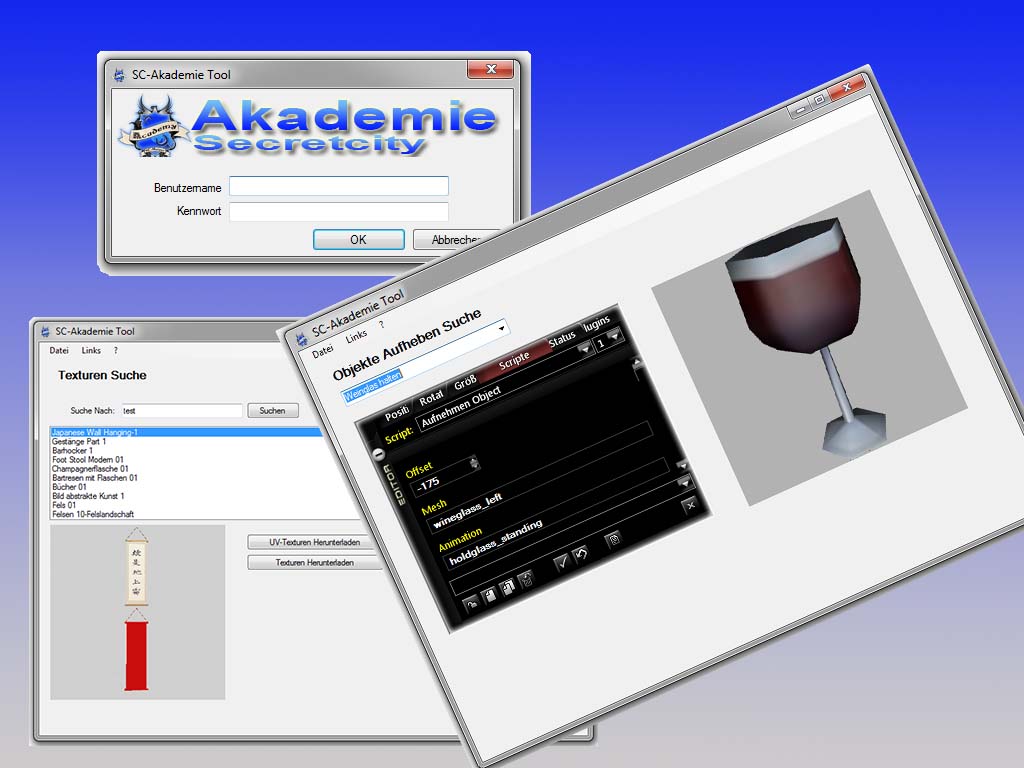Select Fels 01 in the list
The image size is (1024, 768).
(64, 505)
